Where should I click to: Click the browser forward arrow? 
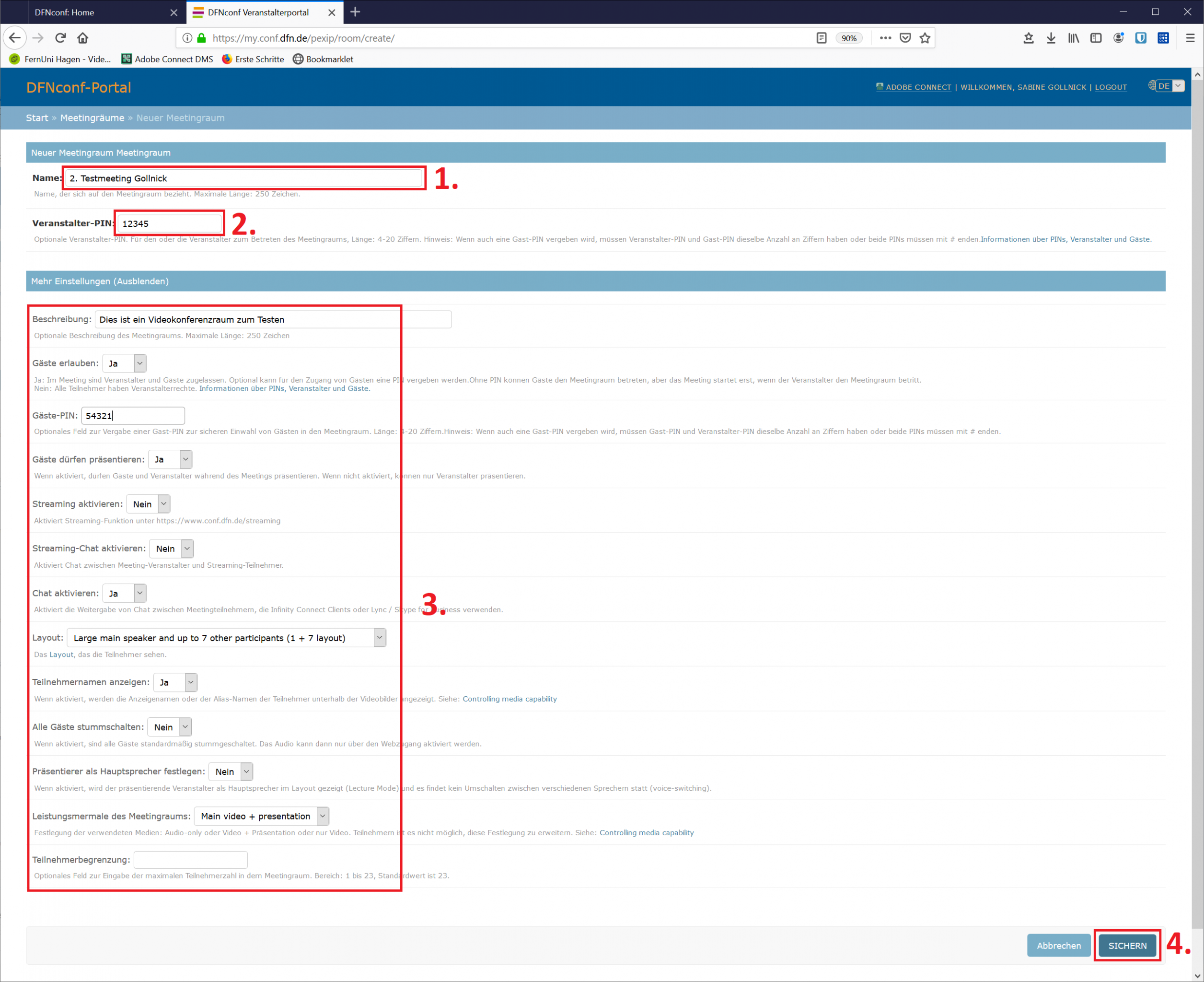point(38,38)
